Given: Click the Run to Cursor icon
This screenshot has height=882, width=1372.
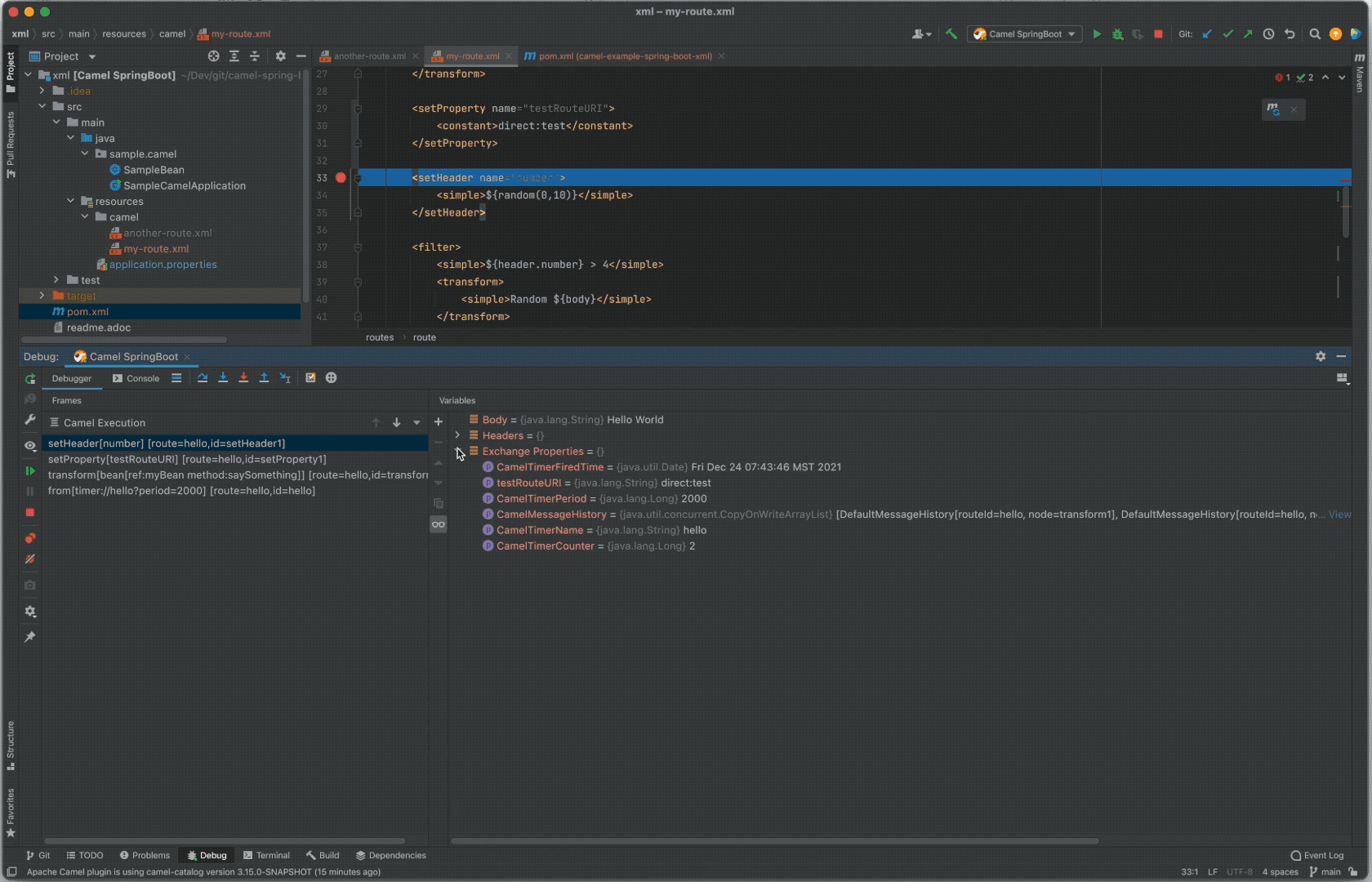Looking at the screenshot, I should click(x=285, y=378).
